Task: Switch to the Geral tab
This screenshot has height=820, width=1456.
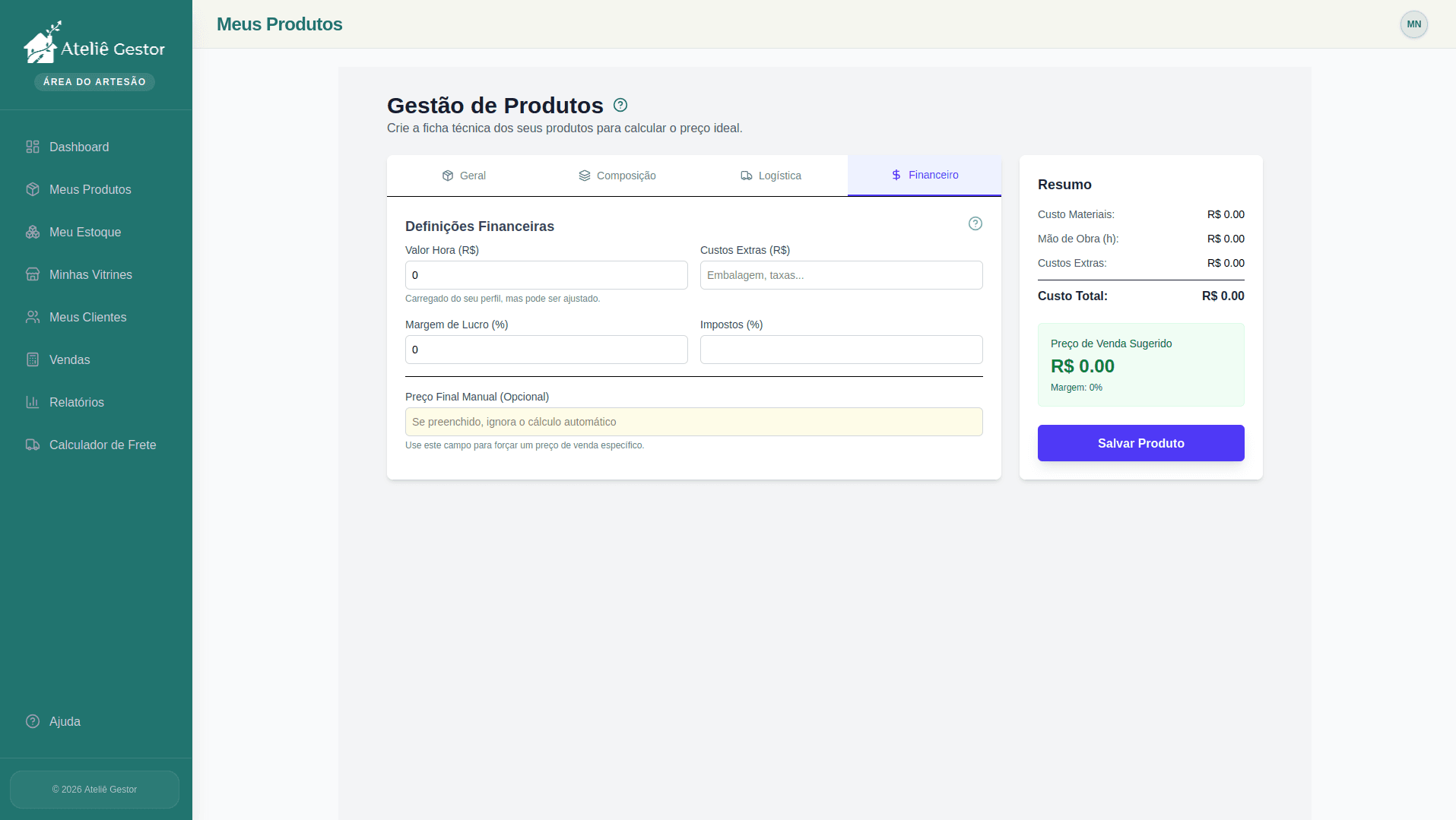Action: click(x=465, y=176)
